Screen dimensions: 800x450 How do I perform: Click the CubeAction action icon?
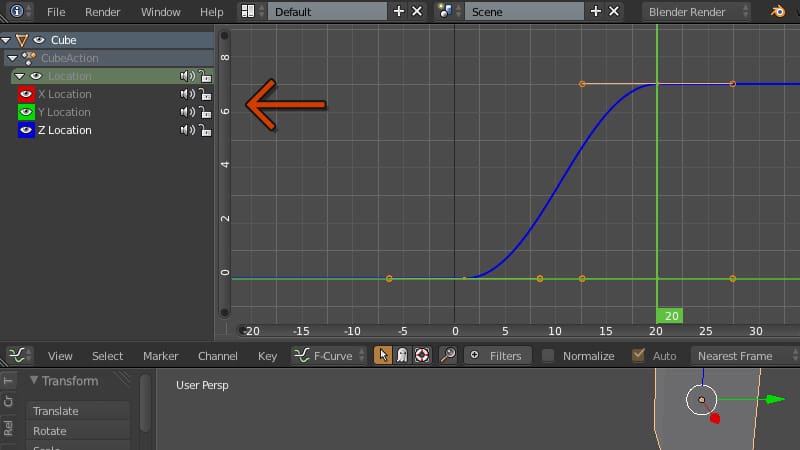[x=29, y=58]
